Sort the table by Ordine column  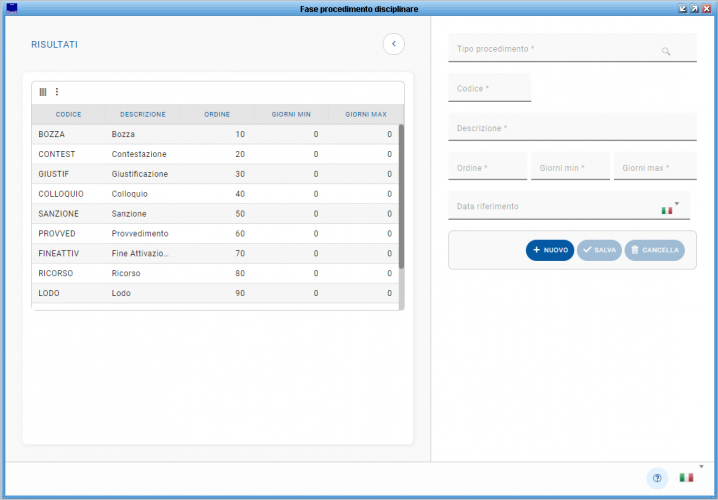point(217,114)
